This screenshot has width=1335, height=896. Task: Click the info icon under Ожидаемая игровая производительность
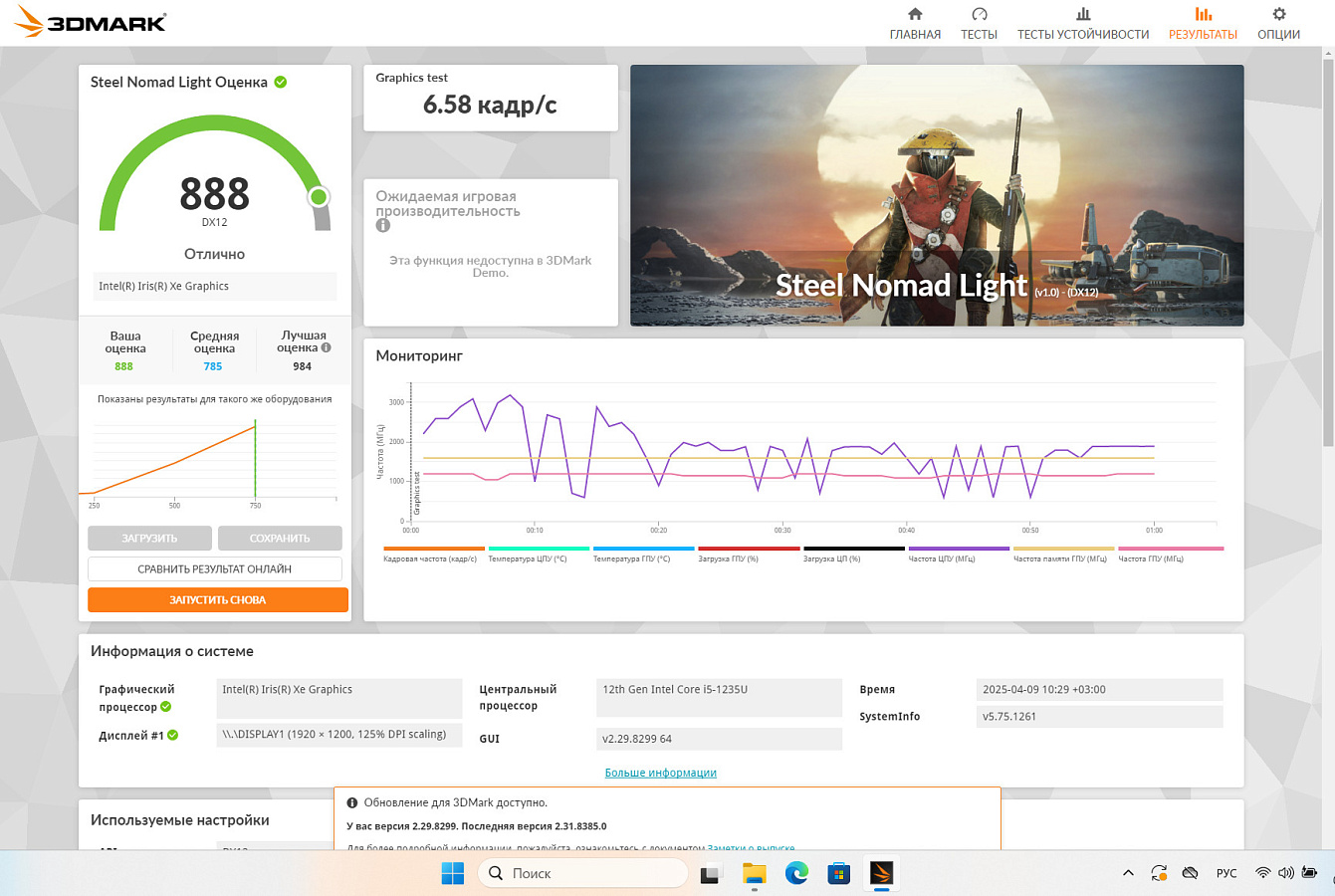coord(383,226)
